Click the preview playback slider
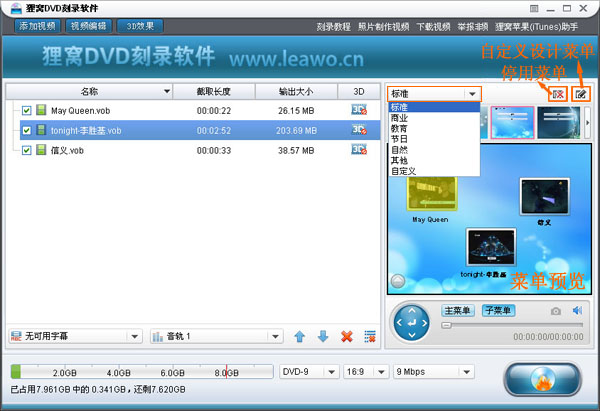This screenshot has height=411, width=600. [x=512, y=325]
